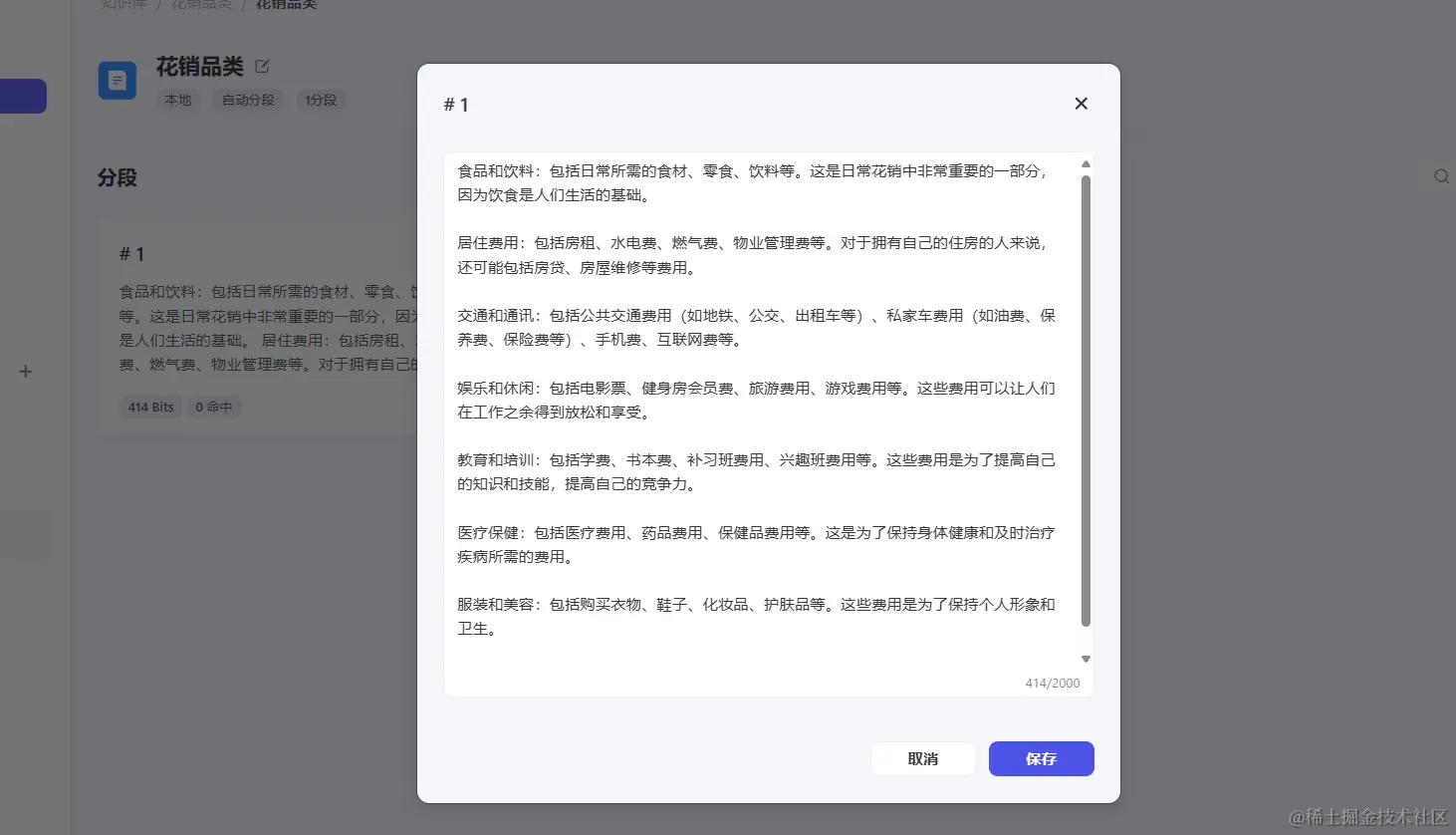The height and width of the screenshot is (835, 1456).
Task: Click the 娱乐和休闲 paragraph in editor
Action: coord(756,400)
